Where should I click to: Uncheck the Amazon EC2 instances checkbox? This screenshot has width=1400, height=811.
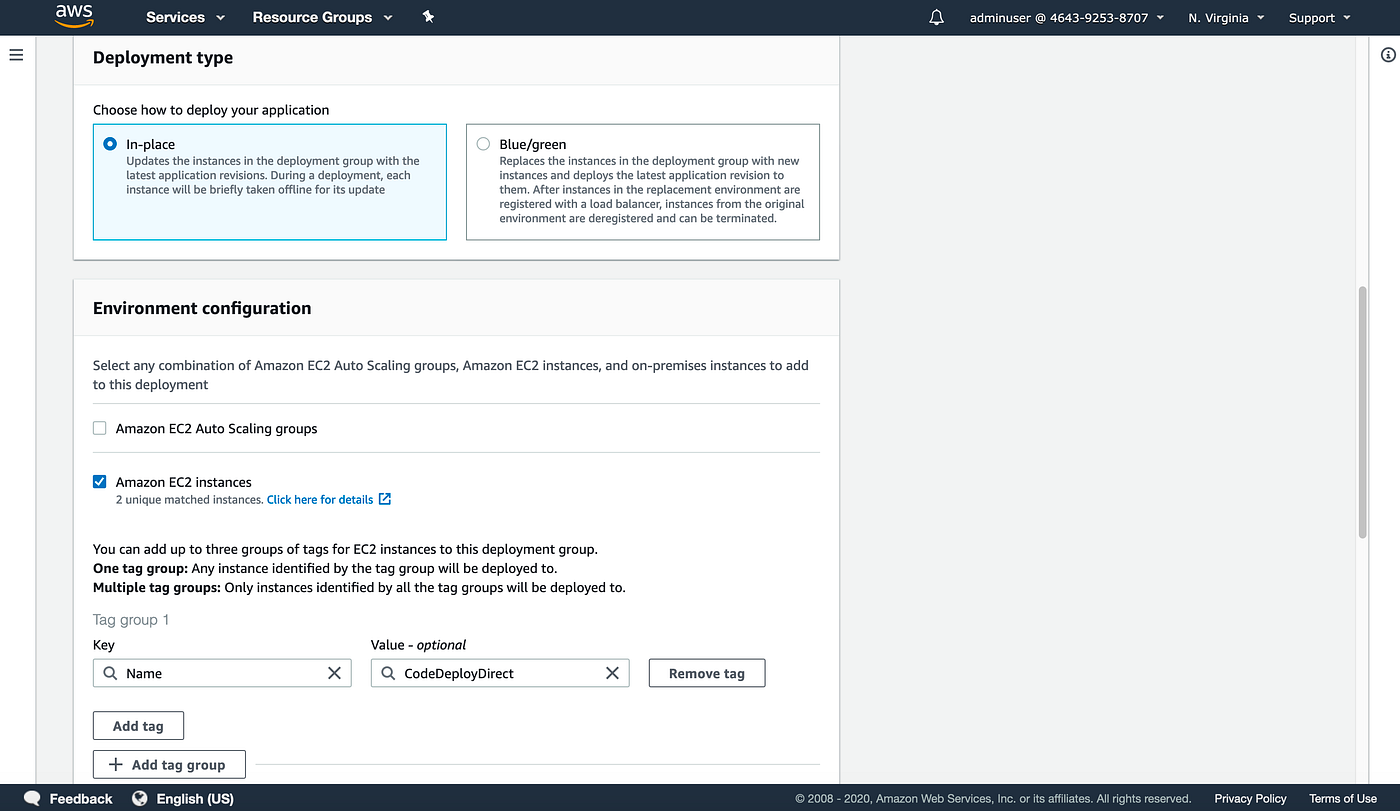(99, 481)
